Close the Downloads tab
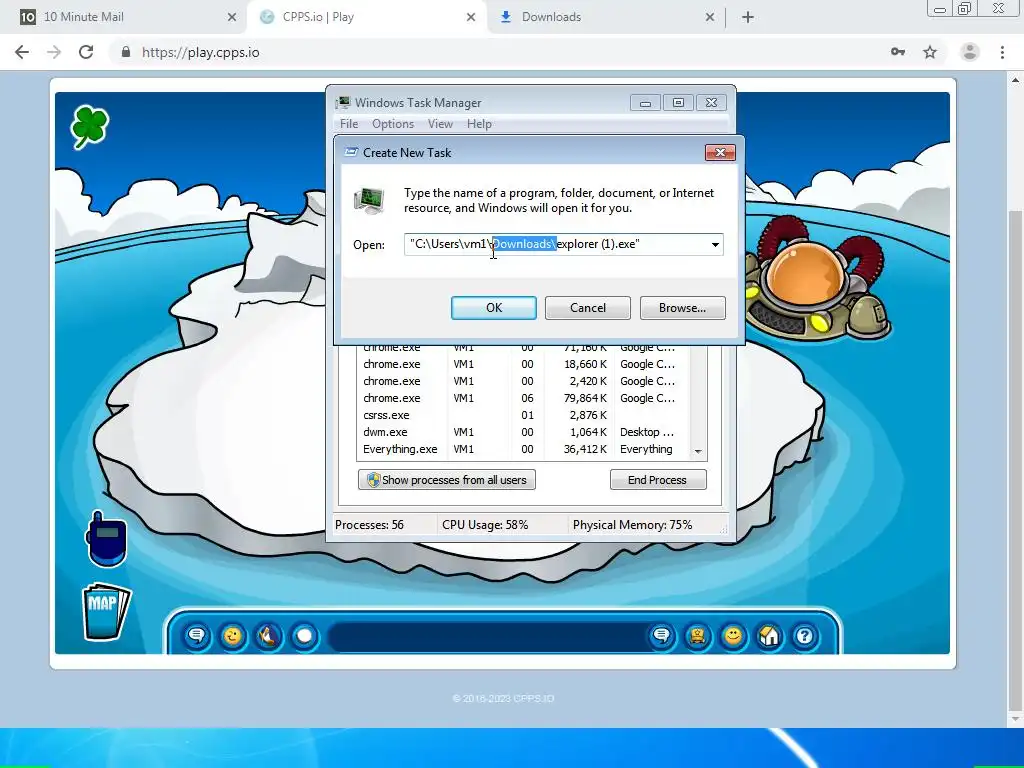 [710, 18]
